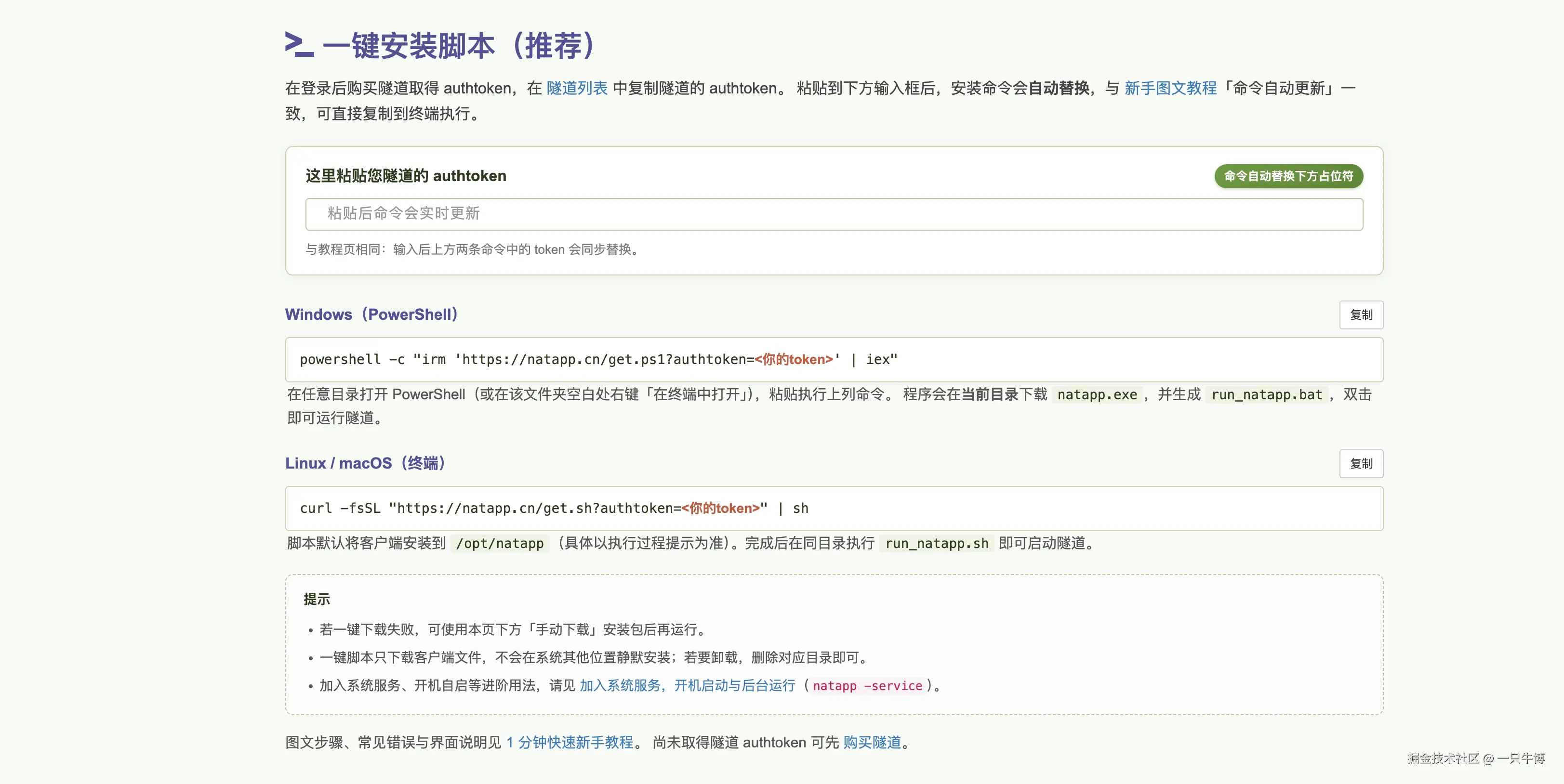Open the 隧道列表 link
The width and height of the screenshot is (1564, 784).
point(577,88)
